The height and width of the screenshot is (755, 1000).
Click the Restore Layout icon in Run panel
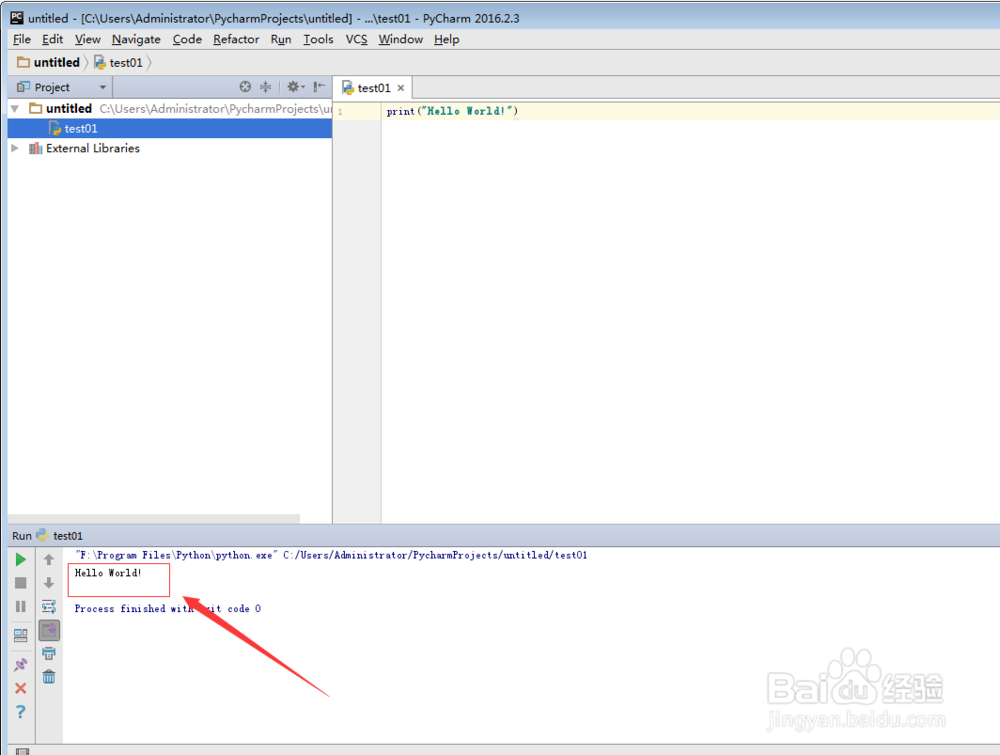coord(20,635)
